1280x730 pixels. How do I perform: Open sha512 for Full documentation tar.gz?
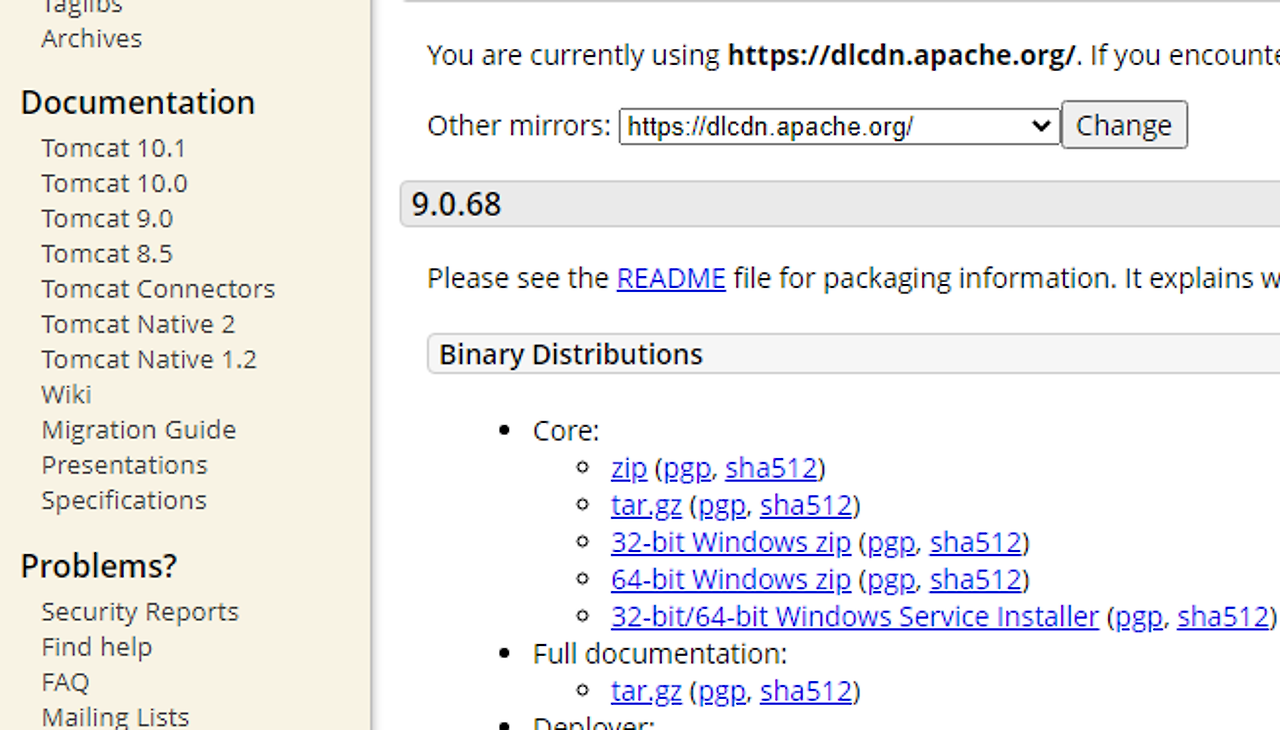pyautogui.click(x=806, y=691)
